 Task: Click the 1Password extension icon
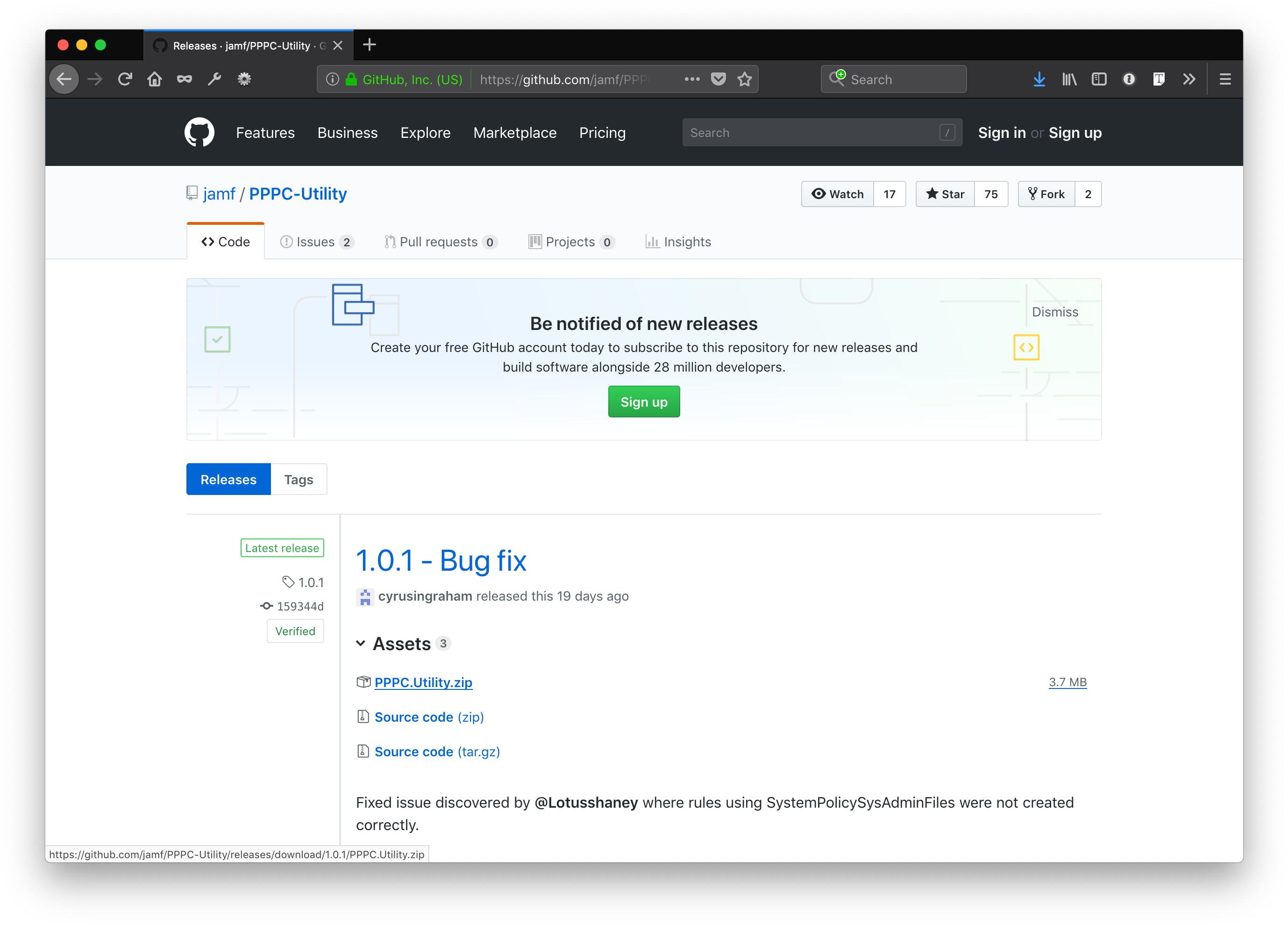point(1129,79)
